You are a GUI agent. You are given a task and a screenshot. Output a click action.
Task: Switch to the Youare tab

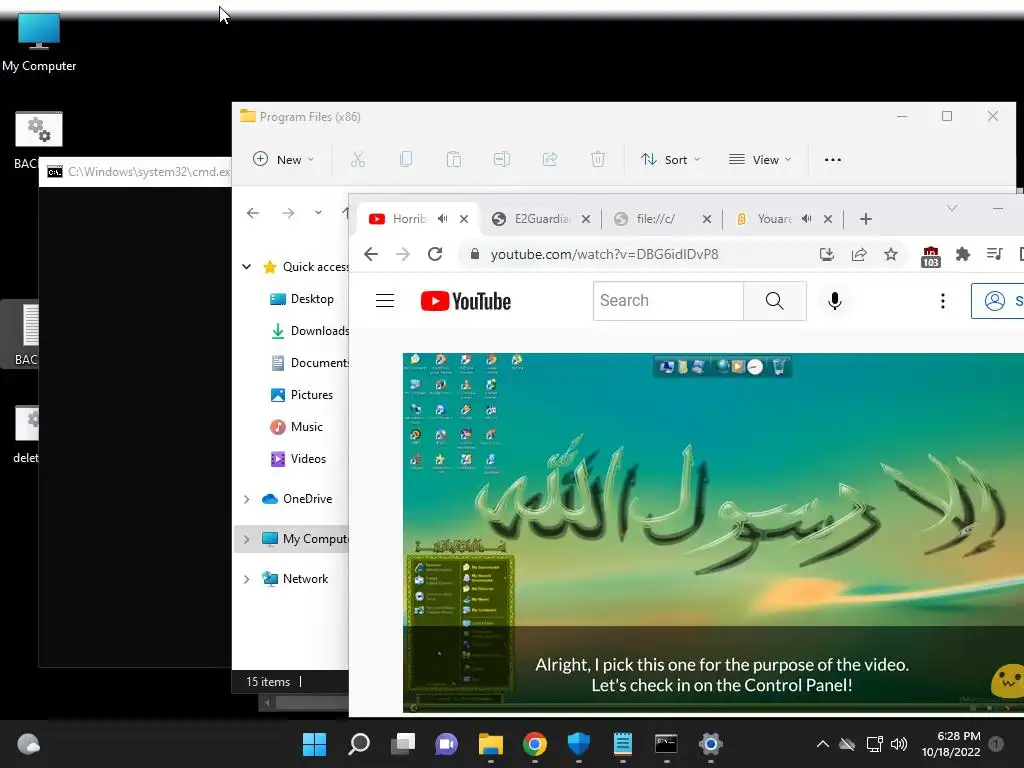[x=775, y=219]
